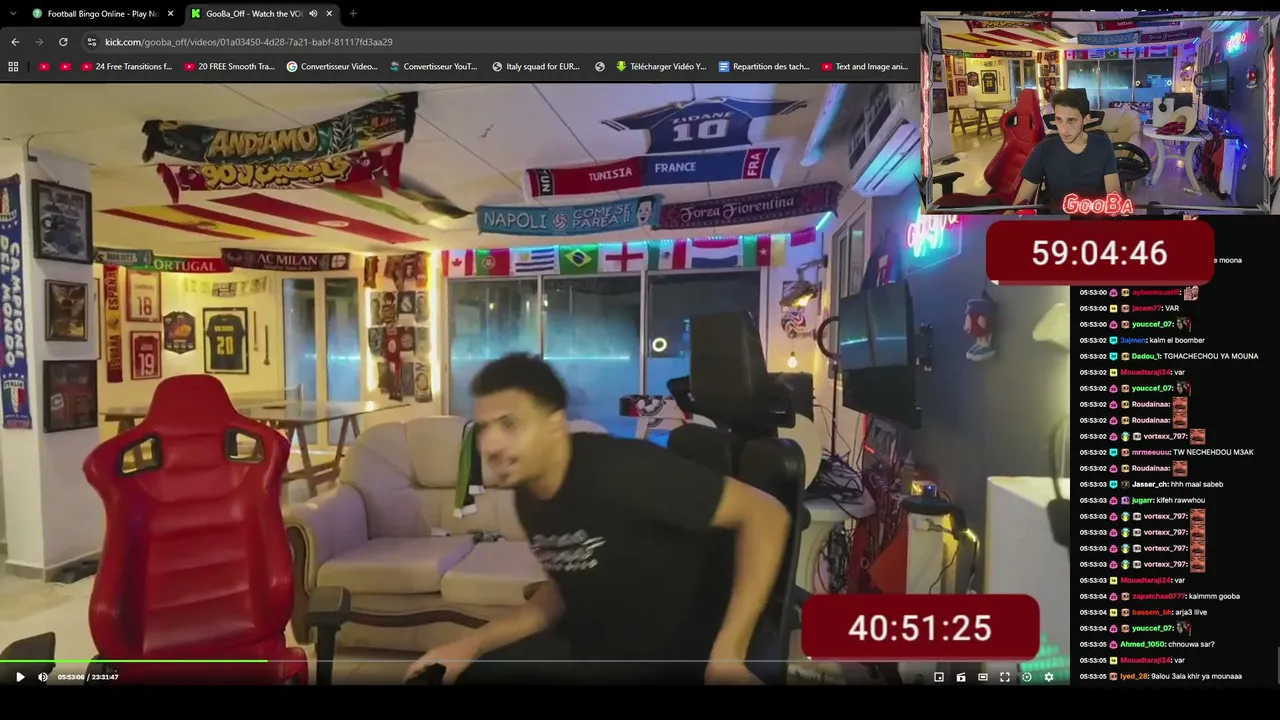Create a clip from the video

pyautogui.click(x=961, y=677)
